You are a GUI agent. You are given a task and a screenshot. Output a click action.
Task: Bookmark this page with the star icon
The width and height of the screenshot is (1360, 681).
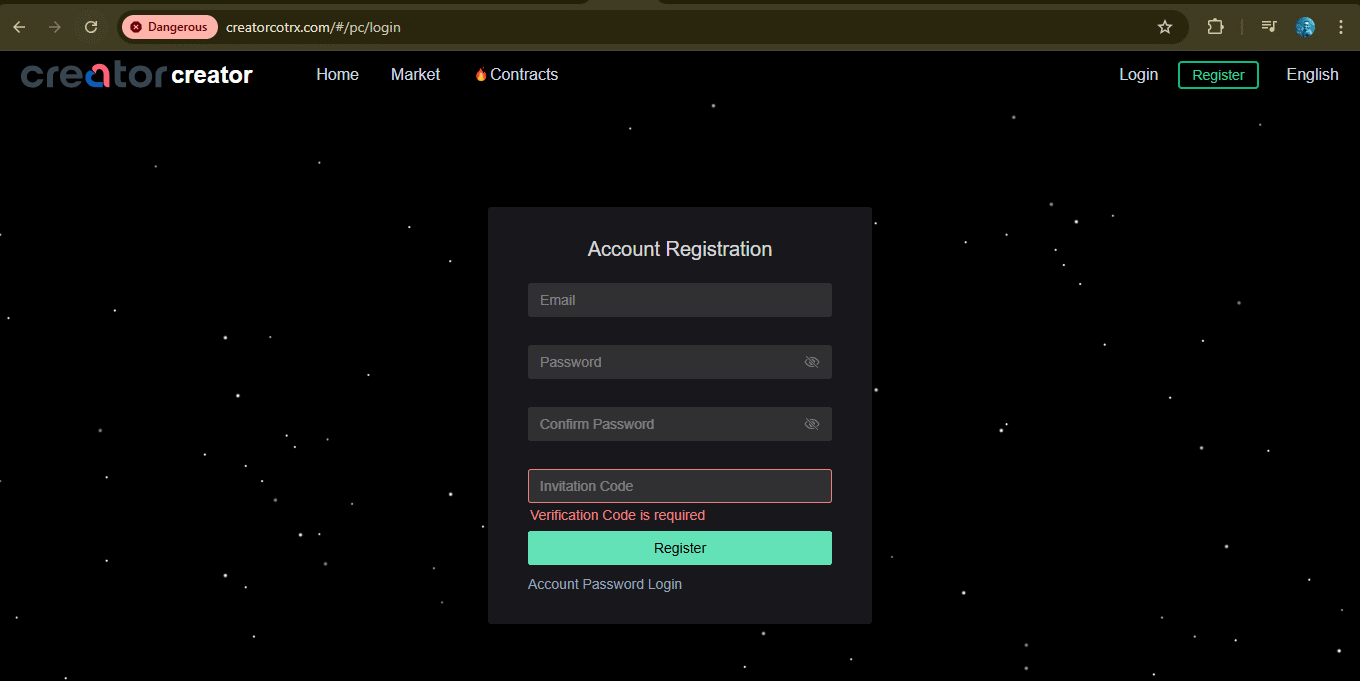1164,27
